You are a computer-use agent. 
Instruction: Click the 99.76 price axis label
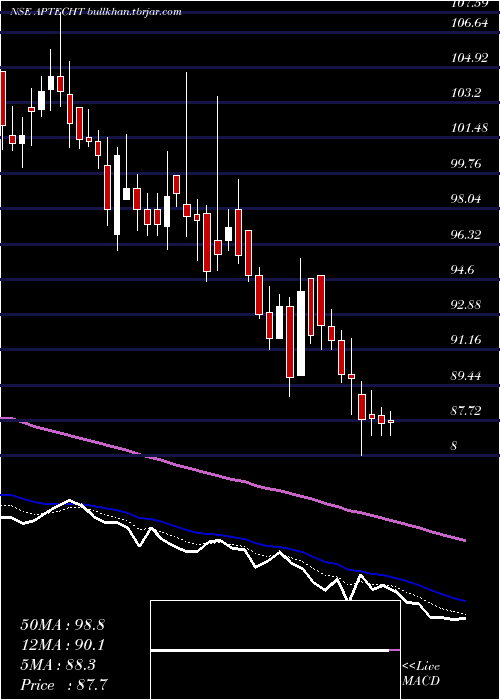click(x=467, y=164)
